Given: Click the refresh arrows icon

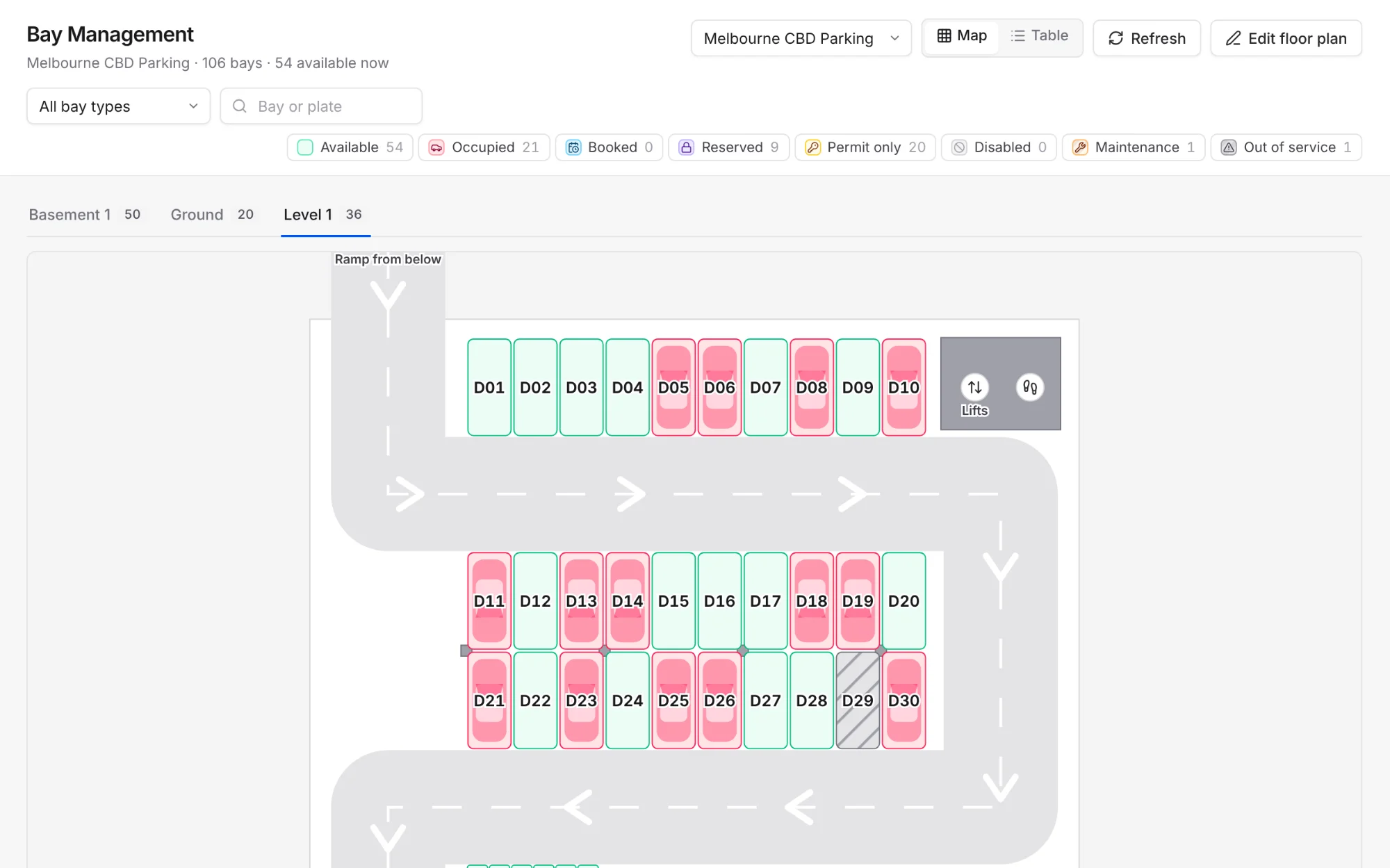Looking at the screenshot, I should (x=1115, y=38).
